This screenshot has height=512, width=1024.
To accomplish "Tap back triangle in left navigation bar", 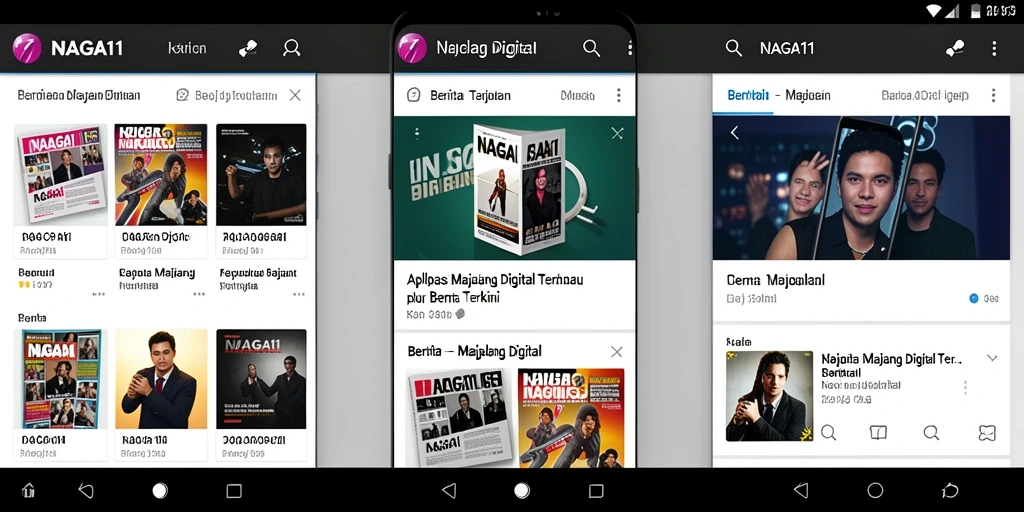I will point(86,490).
